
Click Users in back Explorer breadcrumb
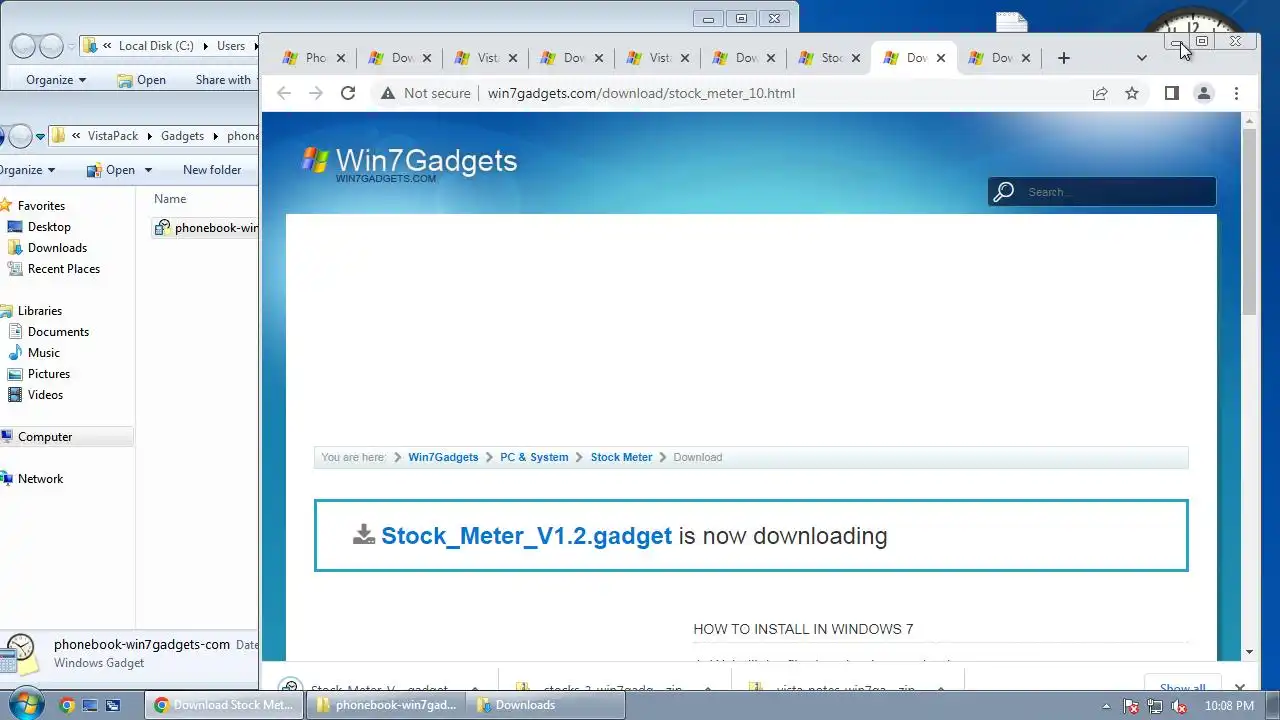coord(231,46)
